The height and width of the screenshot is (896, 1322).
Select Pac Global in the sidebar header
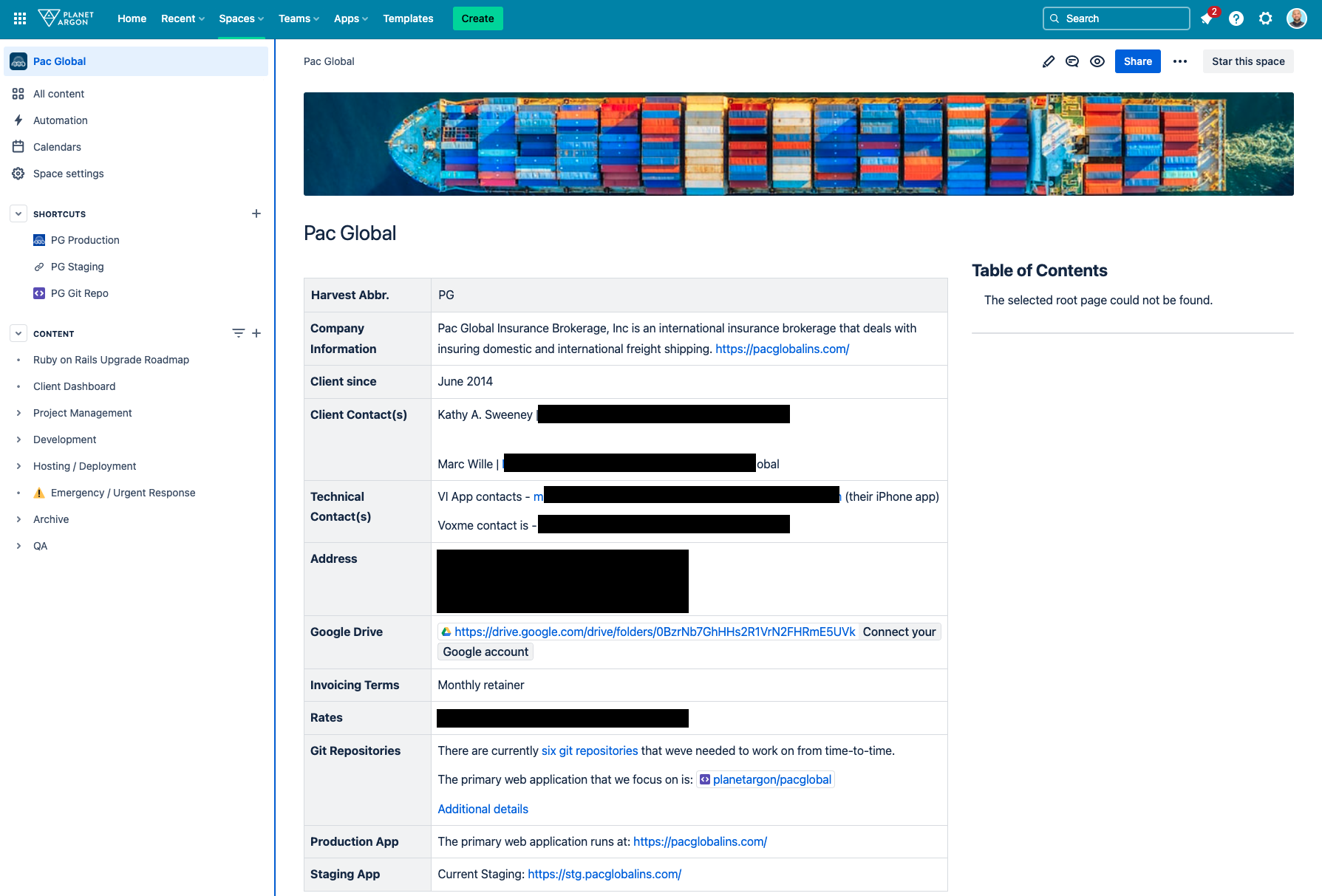click(136, 61)
